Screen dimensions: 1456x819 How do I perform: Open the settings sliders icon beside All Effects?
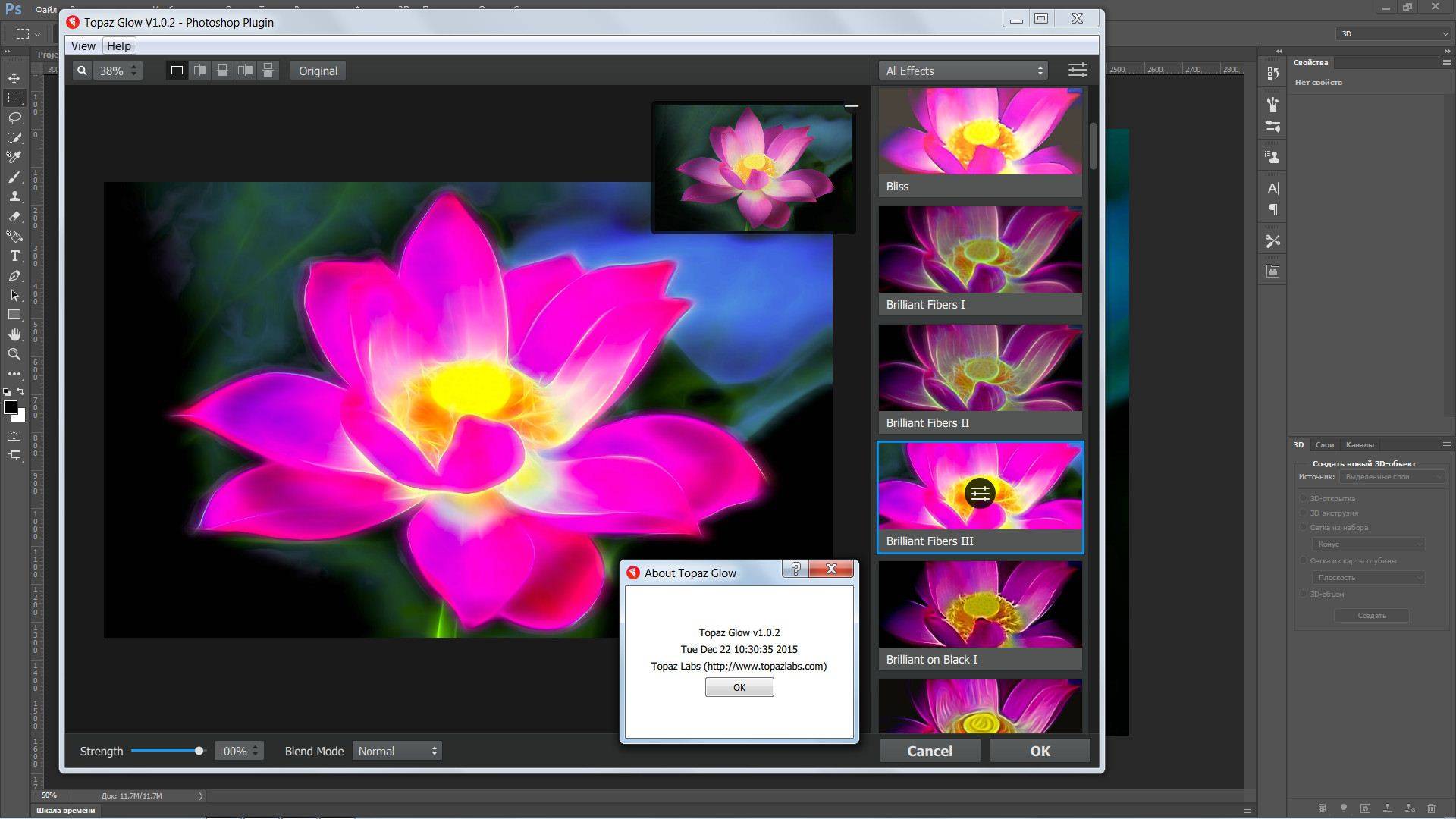tap(1078, 70)
